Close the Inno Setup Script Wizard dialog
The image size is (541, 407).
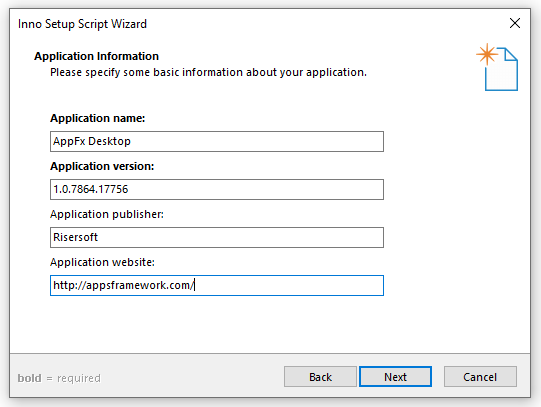[515, 23]
